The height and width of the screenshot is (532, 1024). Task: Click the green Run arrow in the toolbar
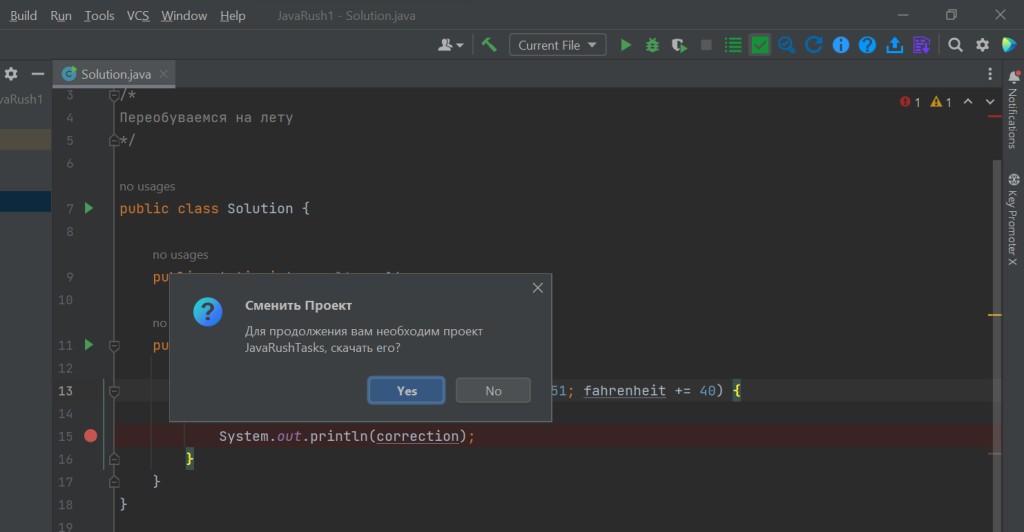[x=626, y=45]
